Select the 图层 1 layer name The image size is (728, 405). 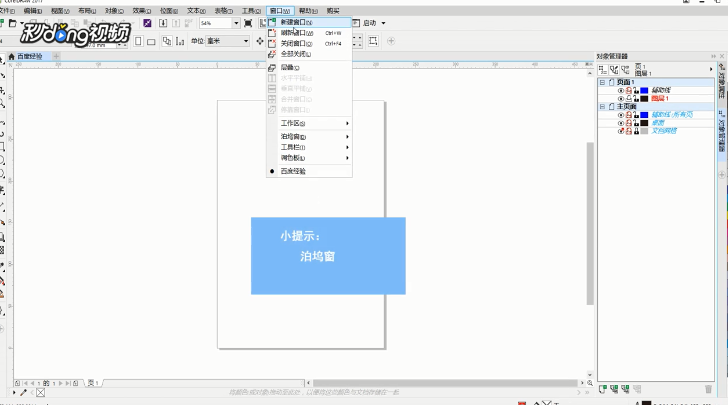659,98
